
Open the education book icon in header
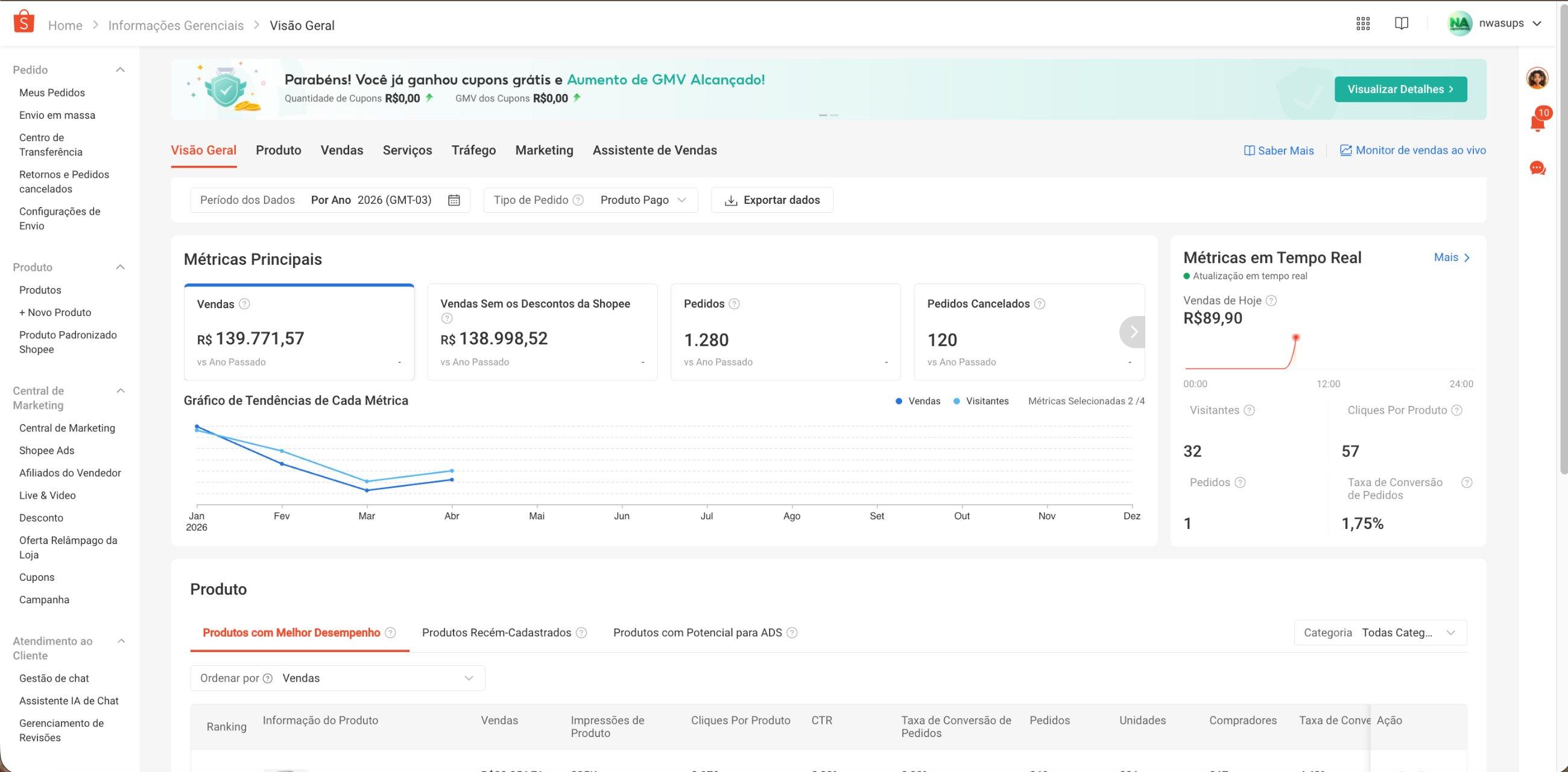(1401, 23)
